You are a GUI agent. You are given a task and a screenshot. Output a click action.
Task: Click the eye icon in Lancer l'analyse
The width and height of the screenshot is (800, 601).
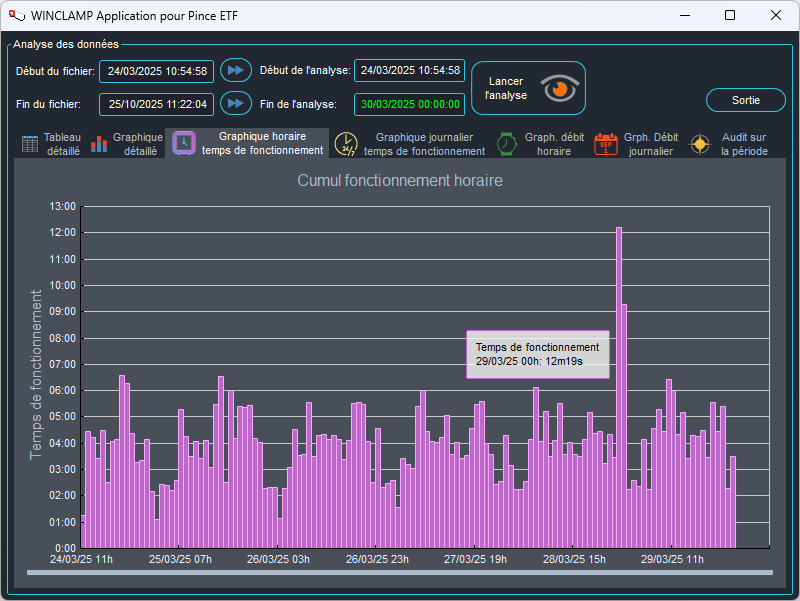tap(560, 88)
